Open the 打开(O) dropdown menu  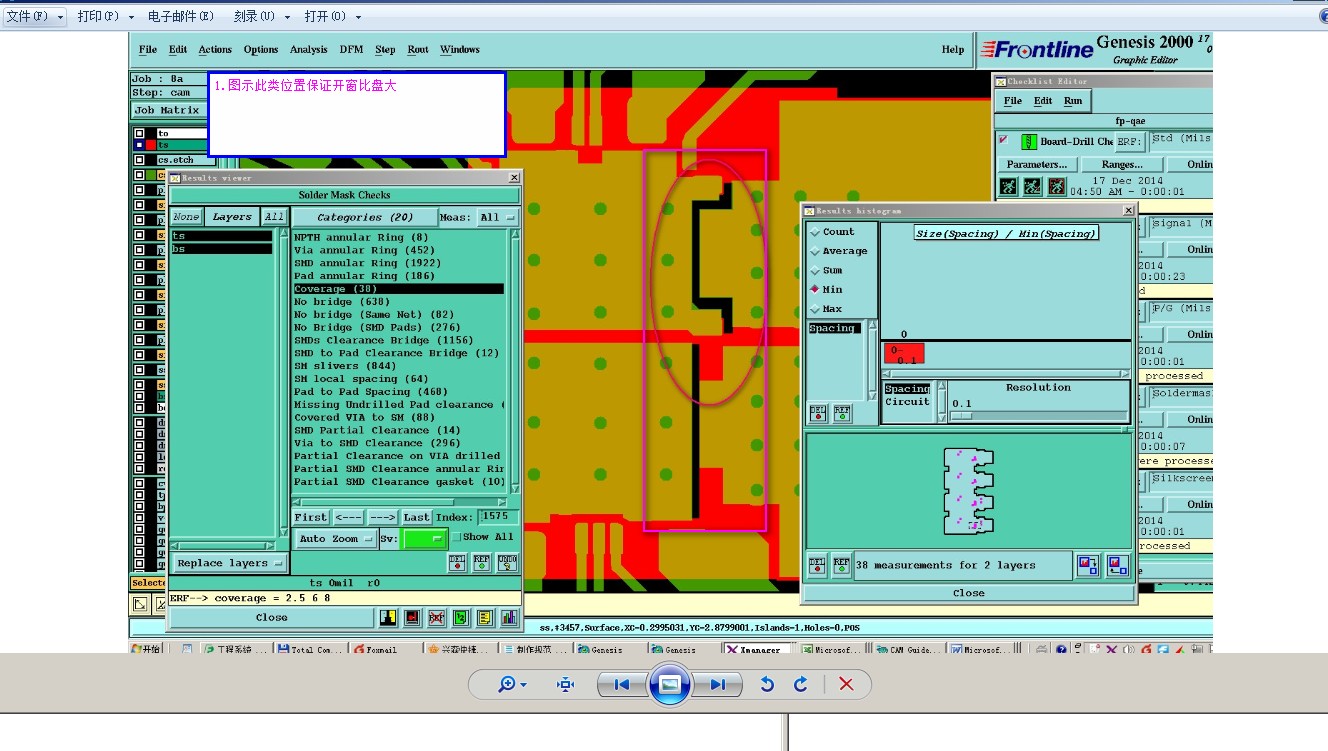point(333,16)
